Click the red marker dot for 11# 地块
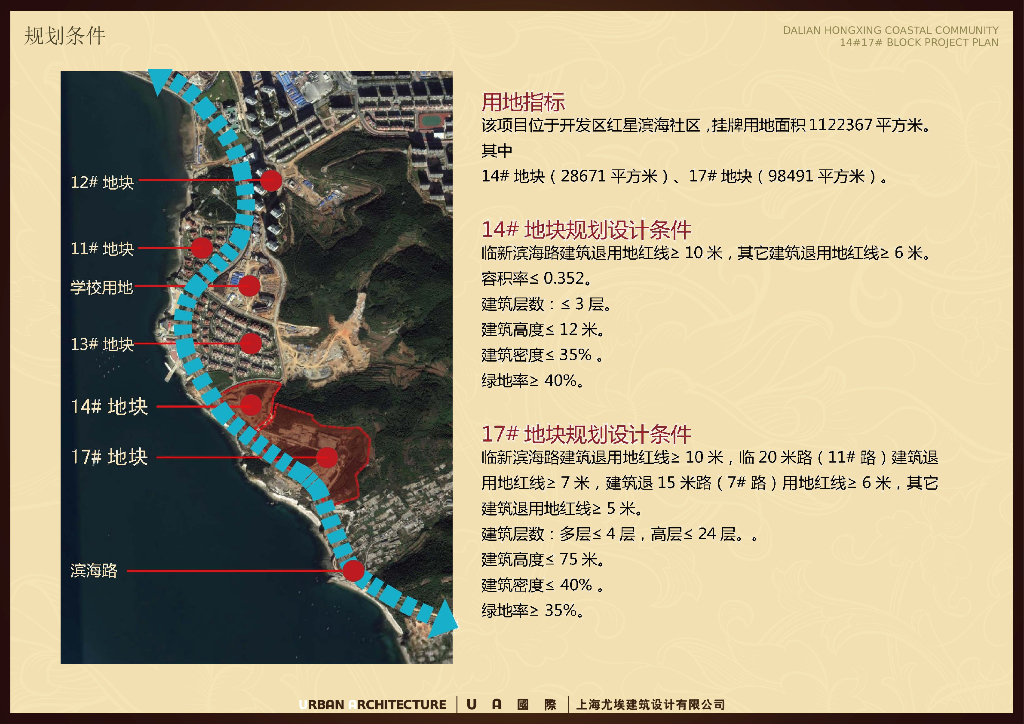Image resolution: width=1024 pixels, height=724 pixels. (x=202, y=248)
